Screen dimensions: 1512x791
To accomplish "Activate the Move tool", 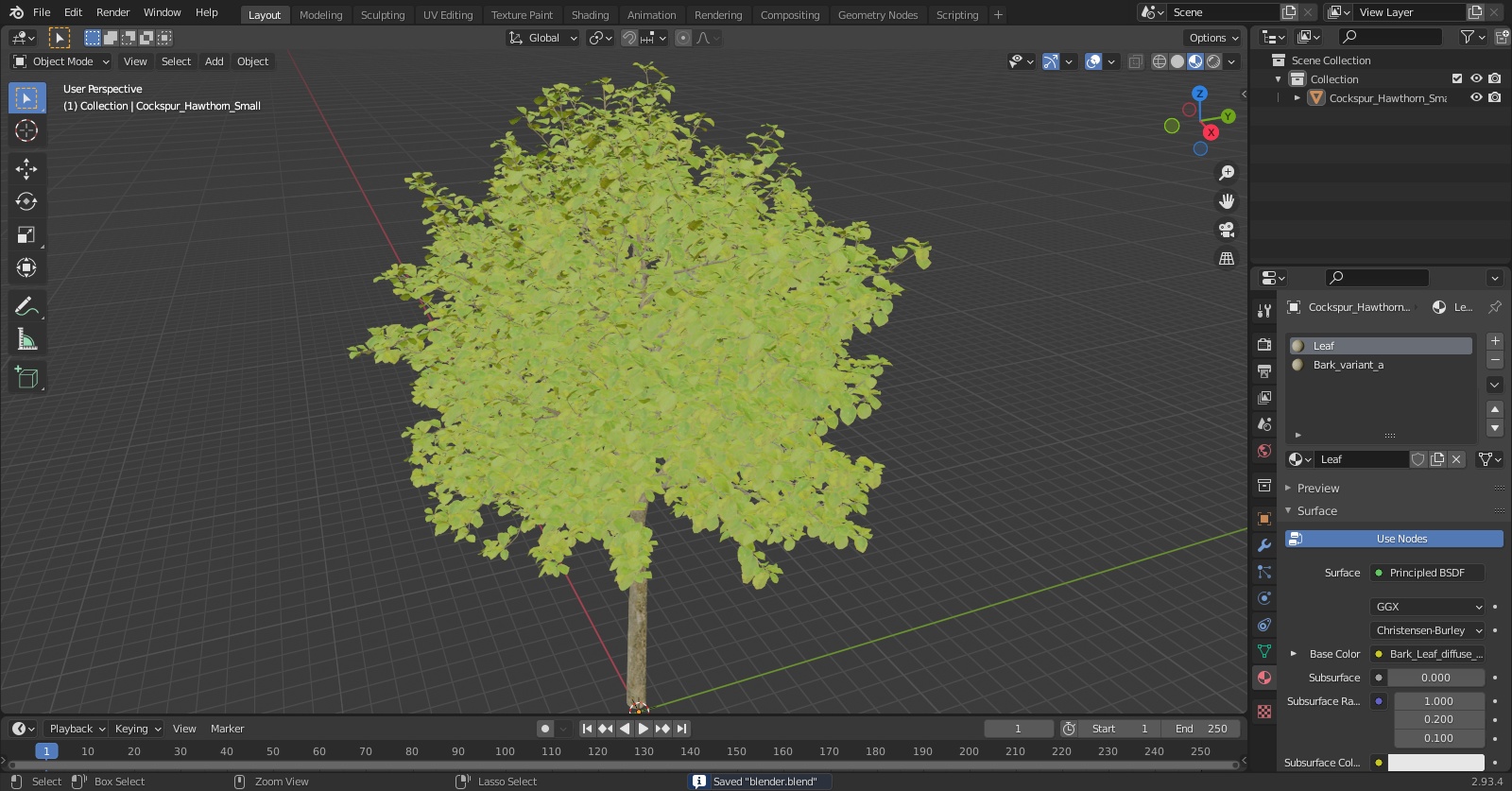I will click(x=26, y=168).
